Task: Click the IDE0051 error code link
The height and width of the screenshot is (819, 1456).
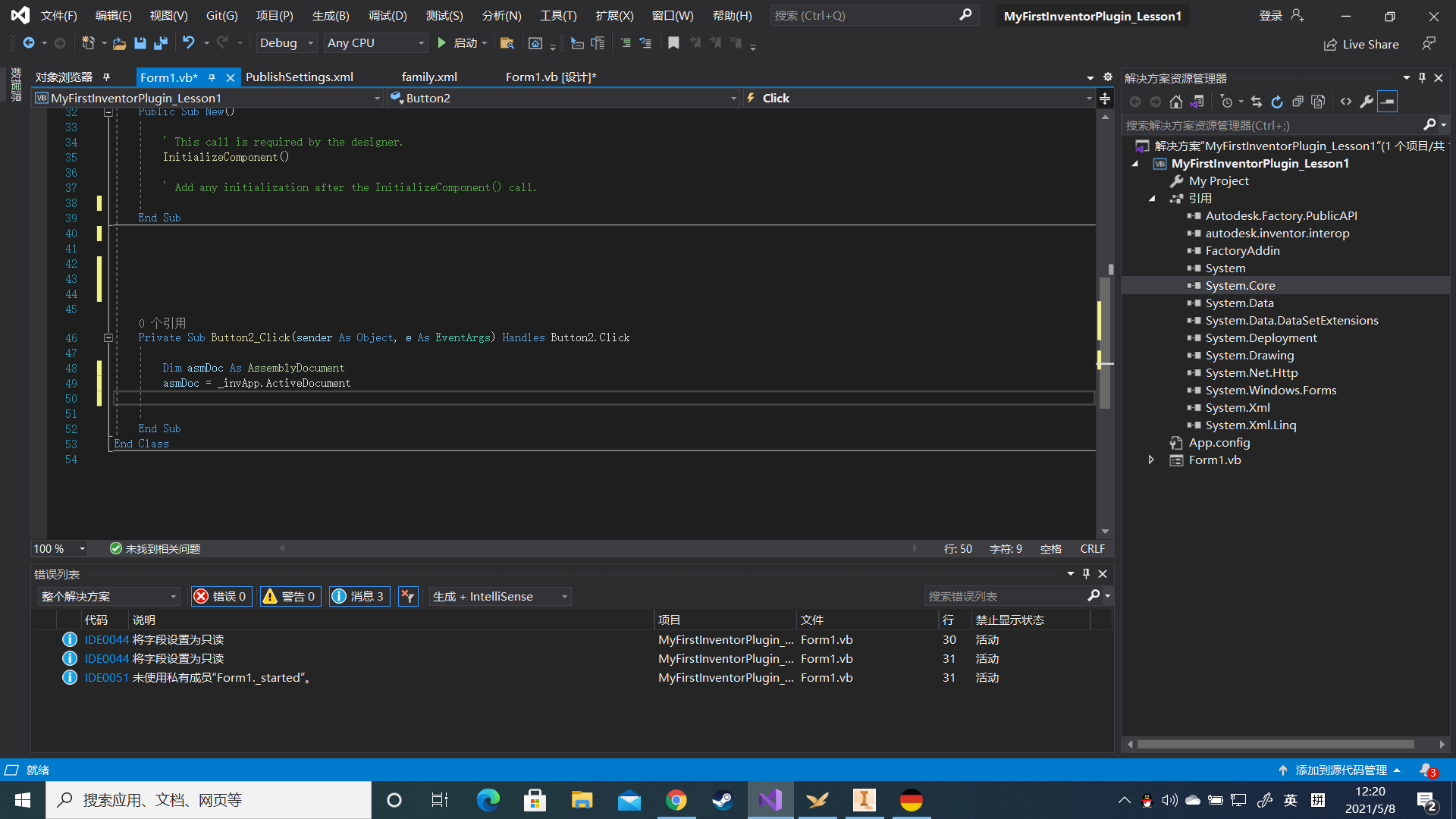Action: (x=106, y=678)
